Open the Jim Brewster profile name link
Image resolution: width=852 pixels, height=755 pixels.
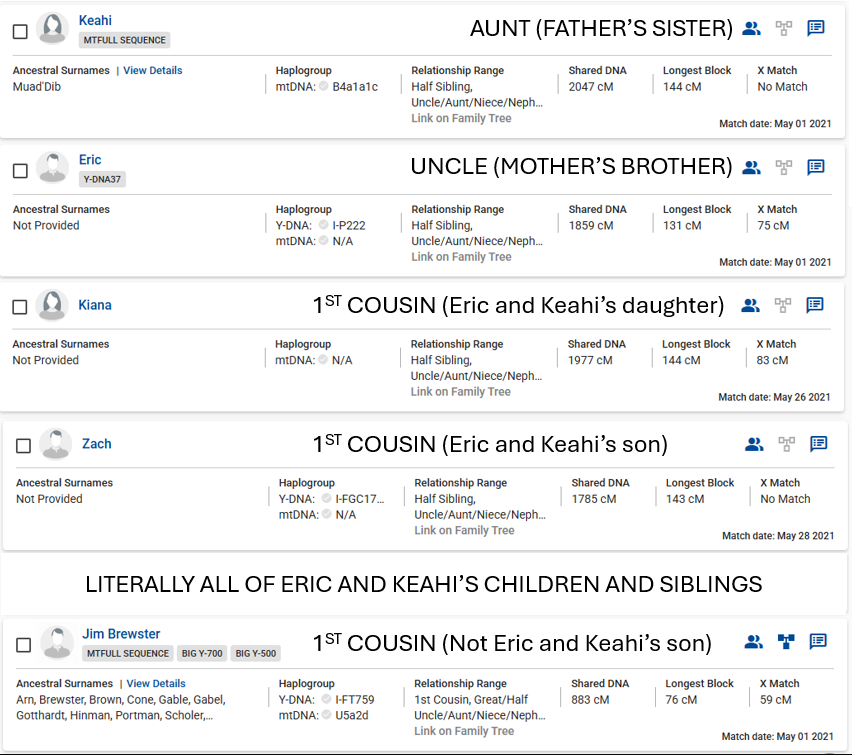tap(121, 634)
